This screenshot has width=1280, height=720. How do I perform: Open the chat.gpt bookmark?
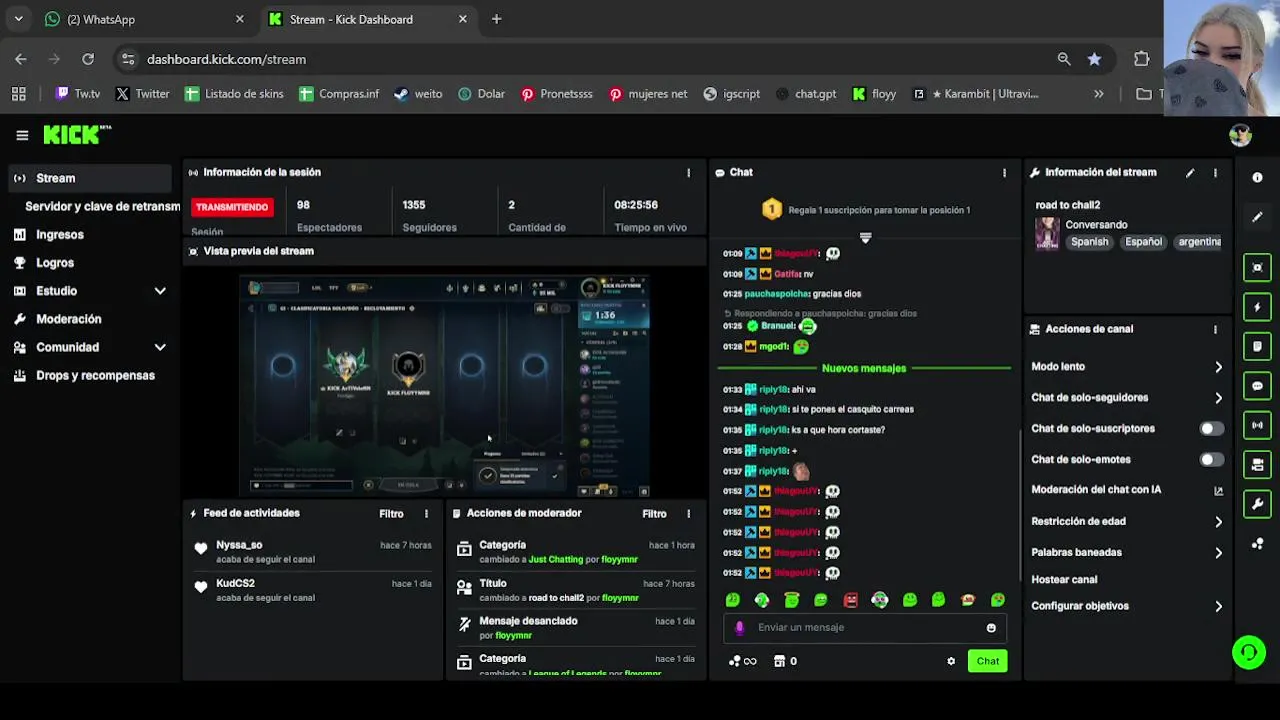pos(805,94)
